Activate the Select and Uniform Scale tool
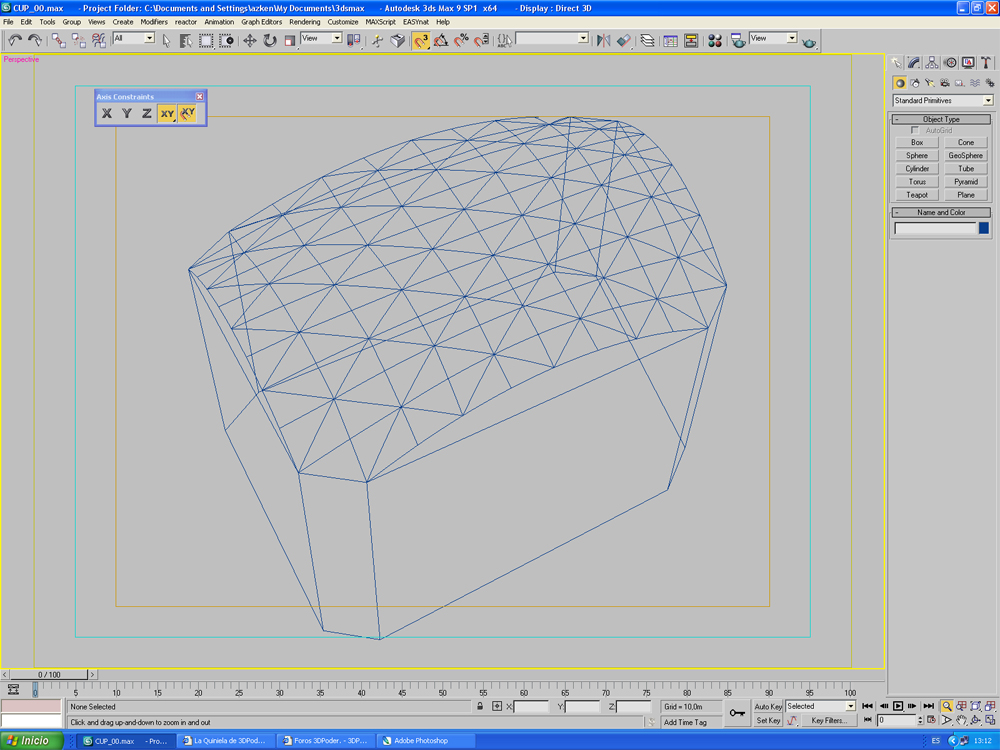 290,41
